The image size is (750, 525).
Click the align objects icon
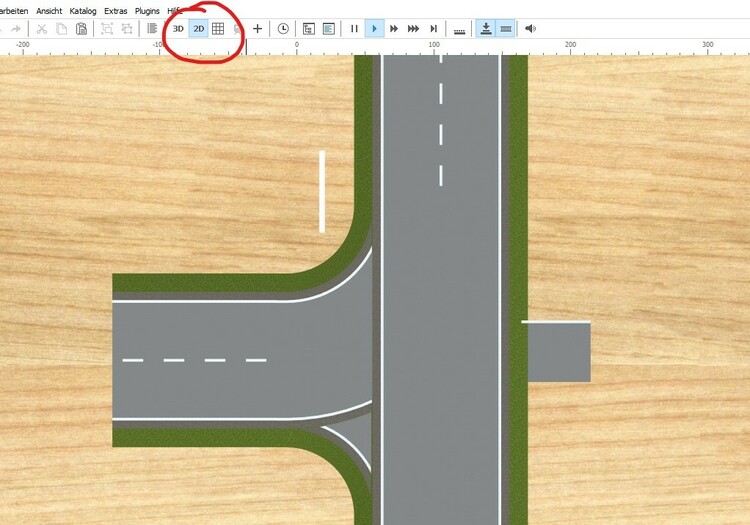click(x=152, y=29)
